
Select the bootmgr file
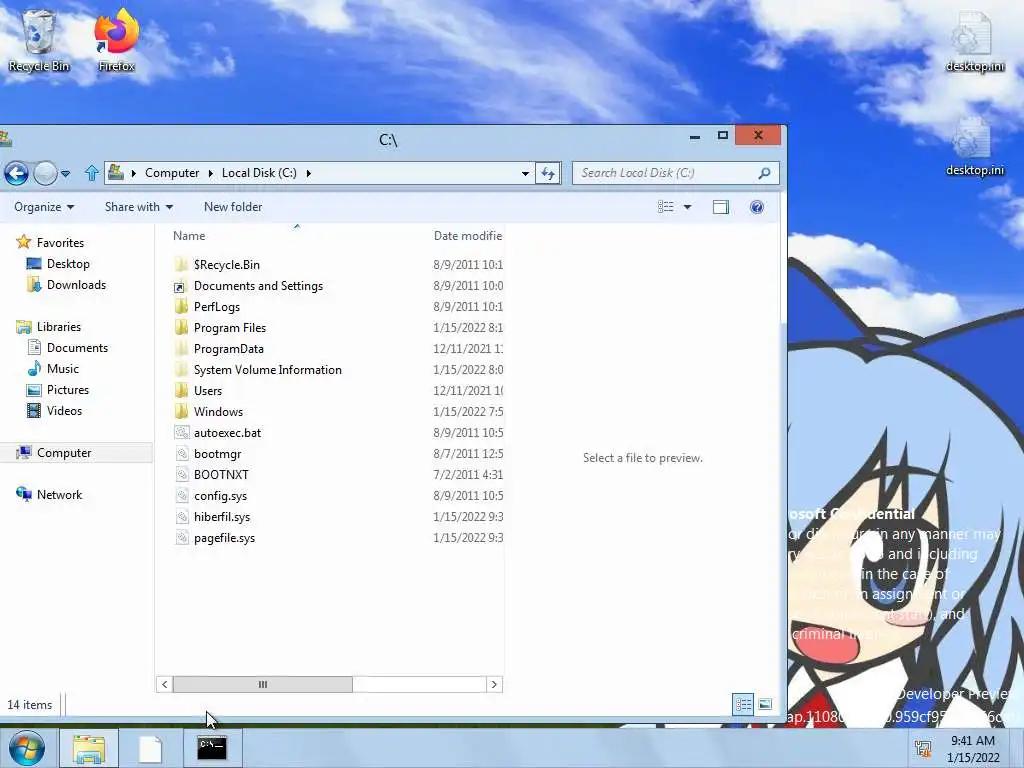tap(217, 454)
